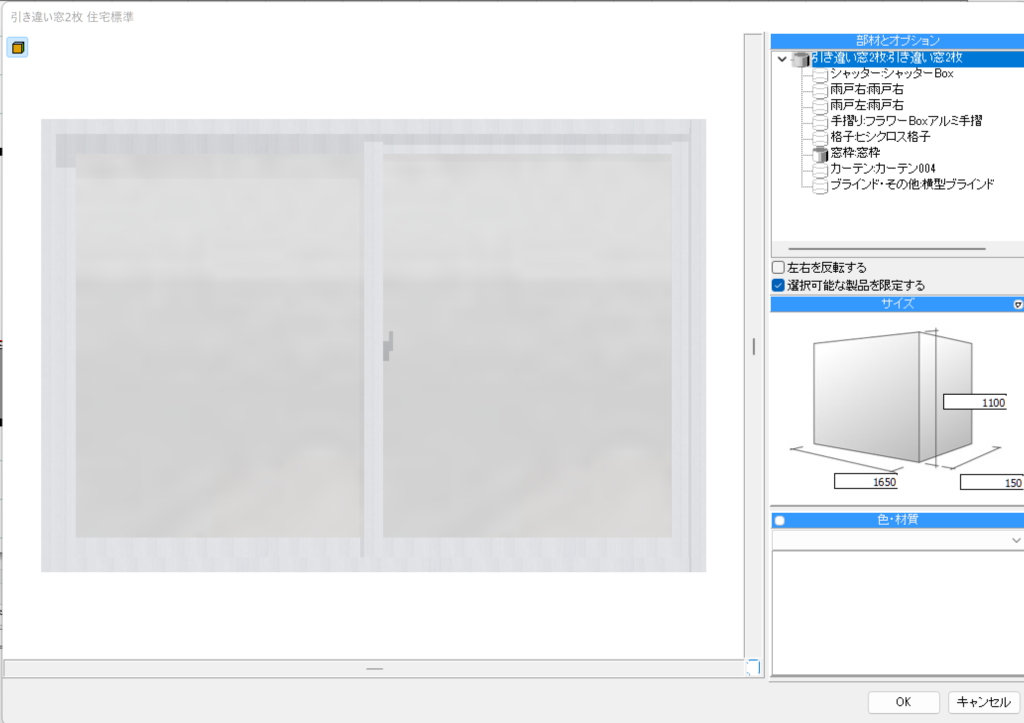Click the tree panel horizontal scrollbar
1024x723 pixels.
click(x=886, y=249)
